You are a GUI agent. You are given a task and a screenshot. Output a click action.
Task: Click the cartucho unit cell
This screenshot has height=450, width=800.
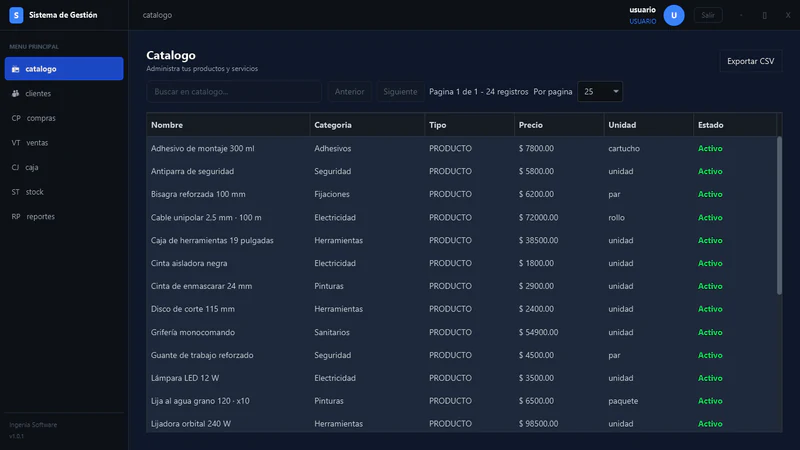point(624,148)
